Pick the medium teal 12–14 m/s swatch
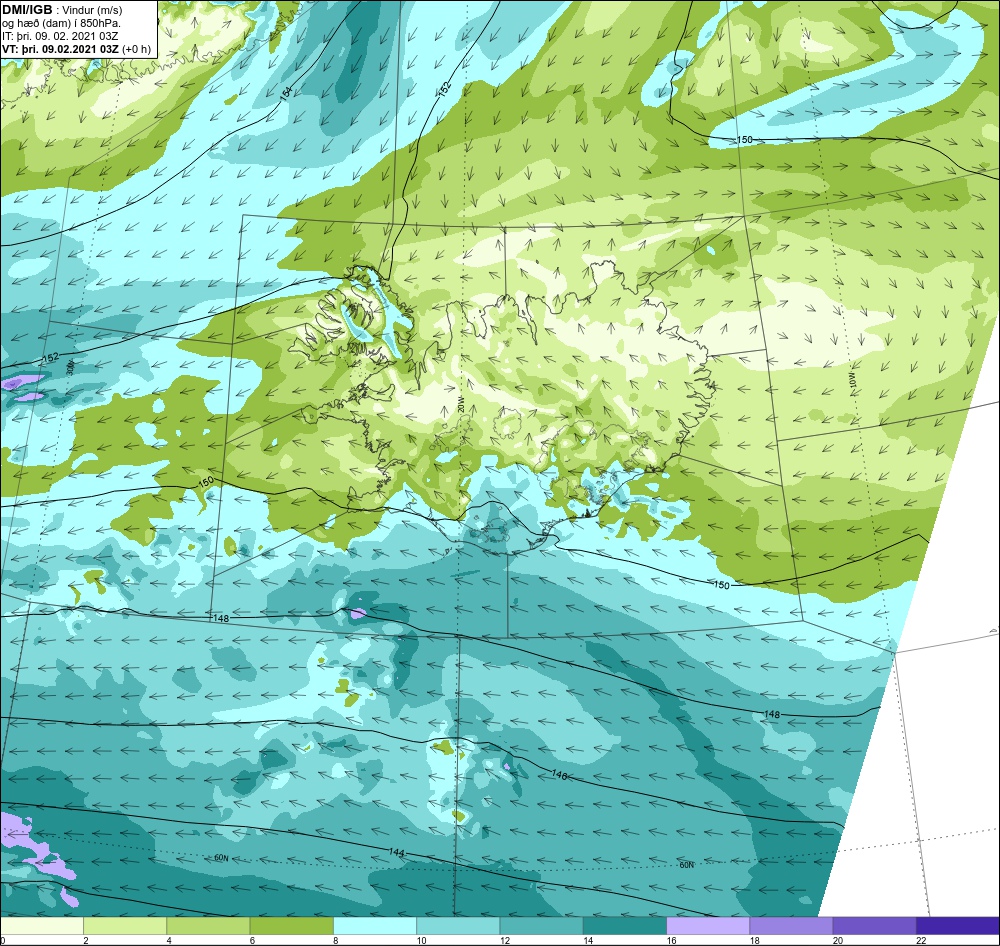1000x946 pixels. click(541, 925)
